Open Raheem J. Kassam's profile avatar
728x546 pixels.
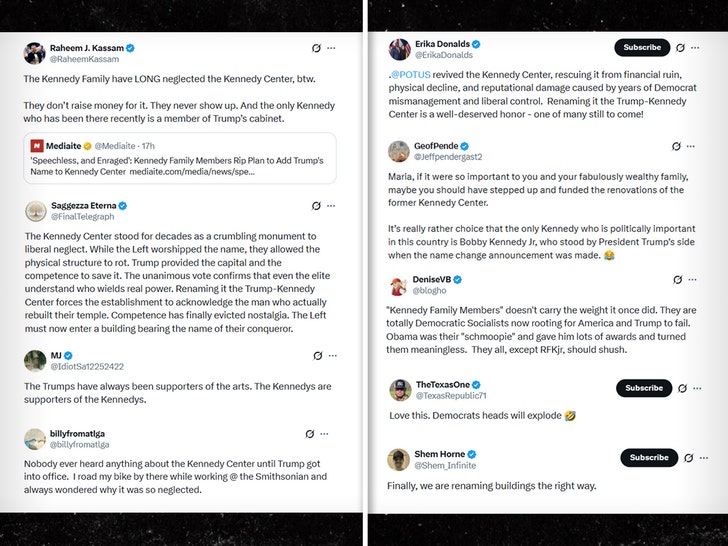click(34, 52)
